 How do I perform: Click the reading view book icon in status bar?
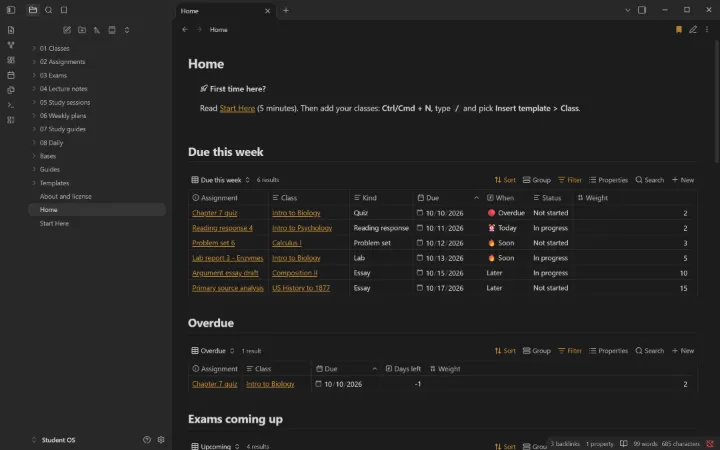pyautogui.click(x=624, y=444)
